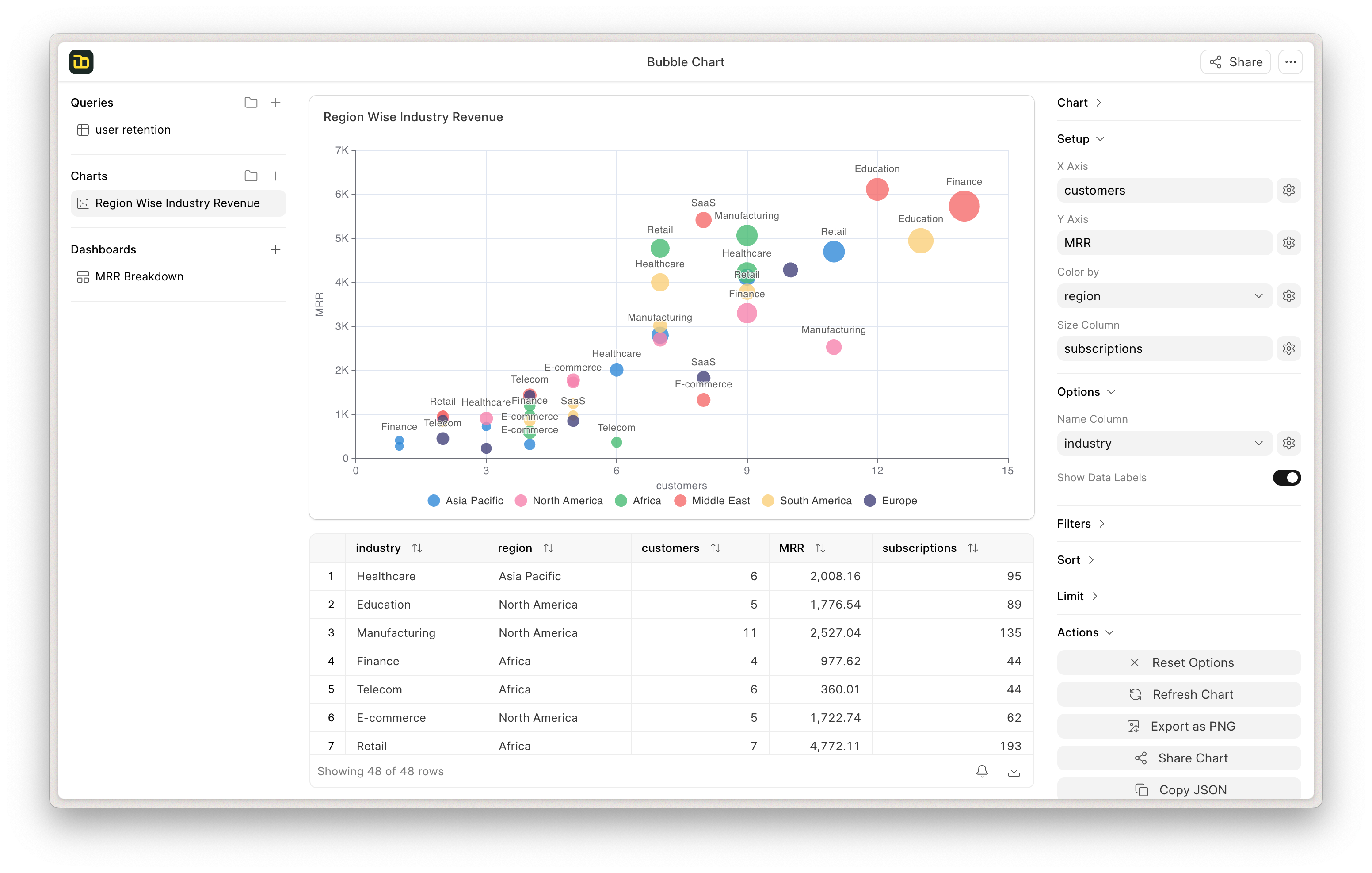Open the three-dots more options menu

point(1291,62)
